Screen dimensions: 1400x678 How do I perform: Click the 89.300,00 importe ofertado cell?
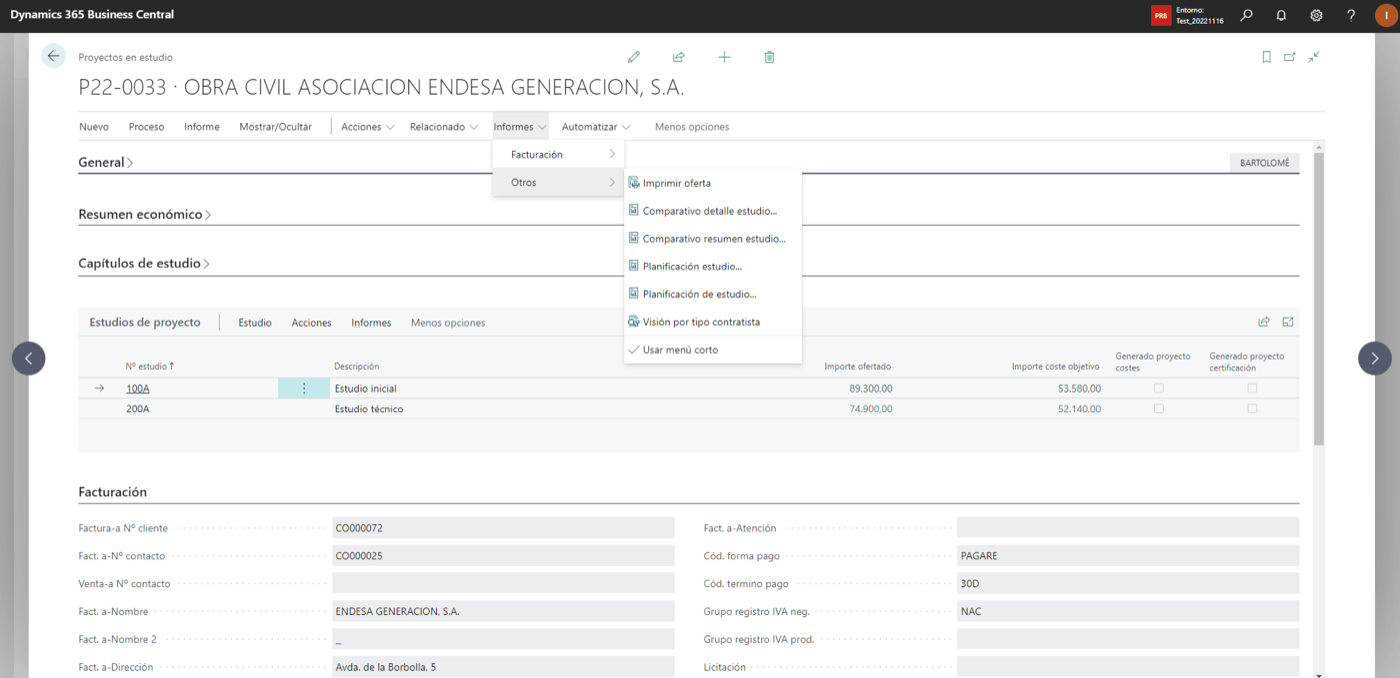pos(871,388)
